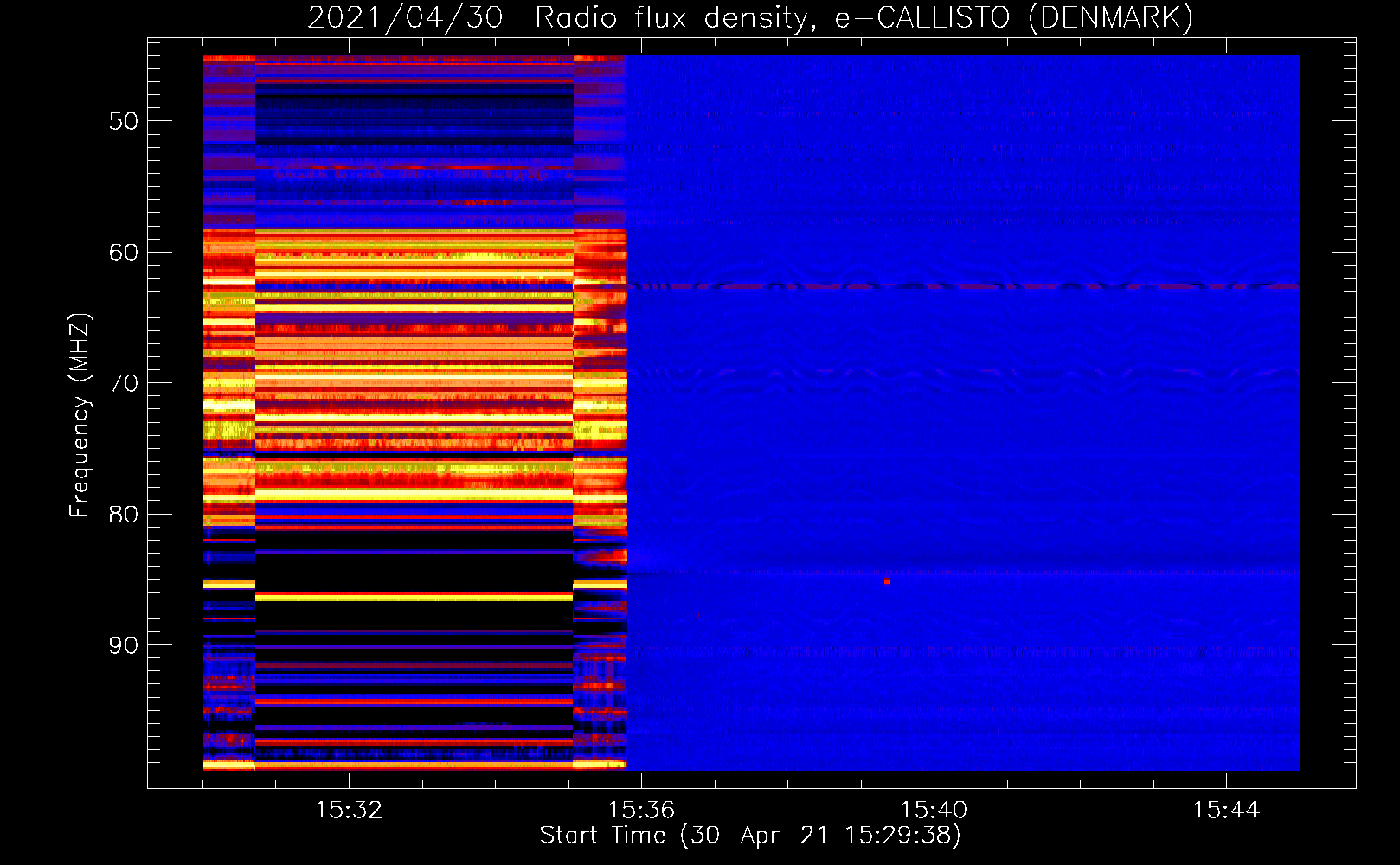Click the 15:36 time tick label

pos(641,810)
